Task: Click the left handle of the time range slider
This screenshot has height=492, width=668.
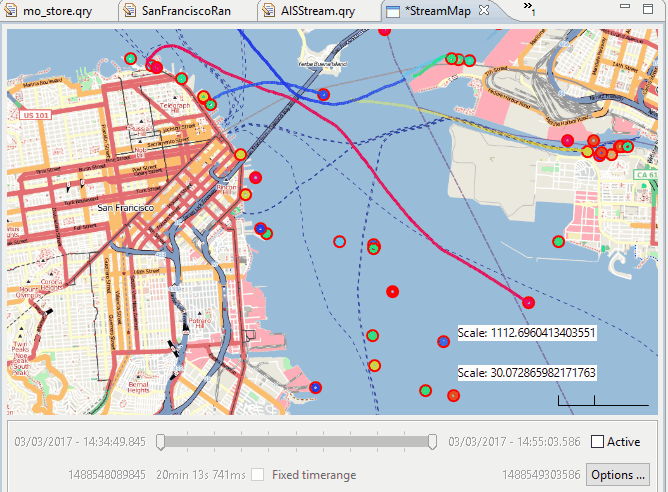Action: pyautogui.click(x=160, y=442)
